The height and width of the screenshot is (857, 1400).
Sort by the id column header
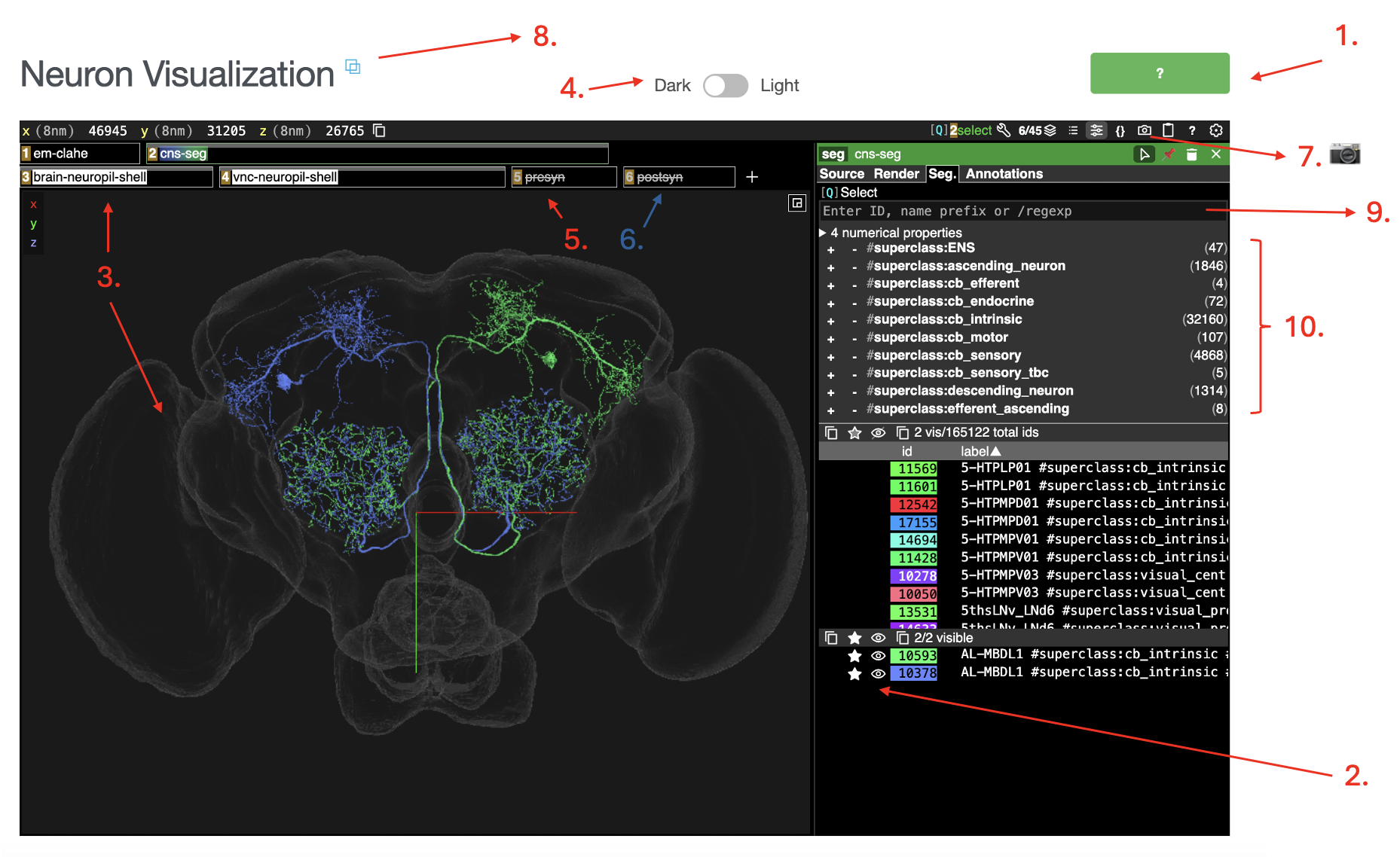click(x=906, y=451)
